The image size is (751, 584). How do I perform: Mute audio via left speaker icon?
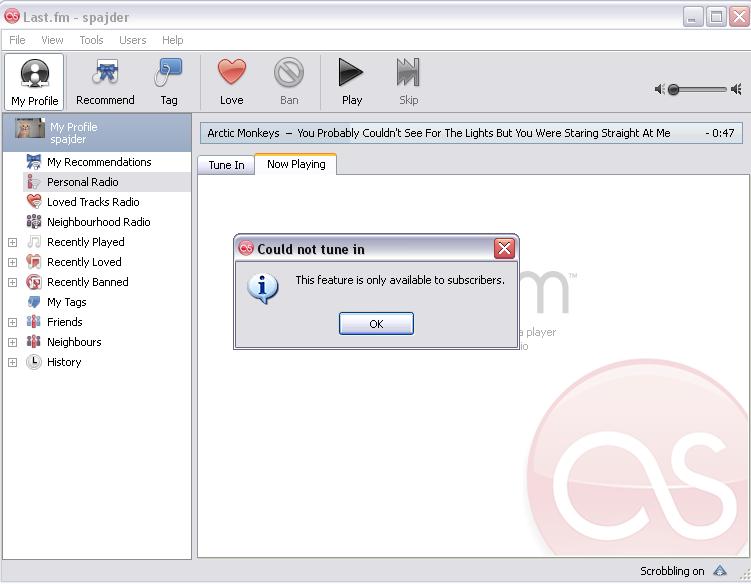pyautogui.click(x=660, y=89)
